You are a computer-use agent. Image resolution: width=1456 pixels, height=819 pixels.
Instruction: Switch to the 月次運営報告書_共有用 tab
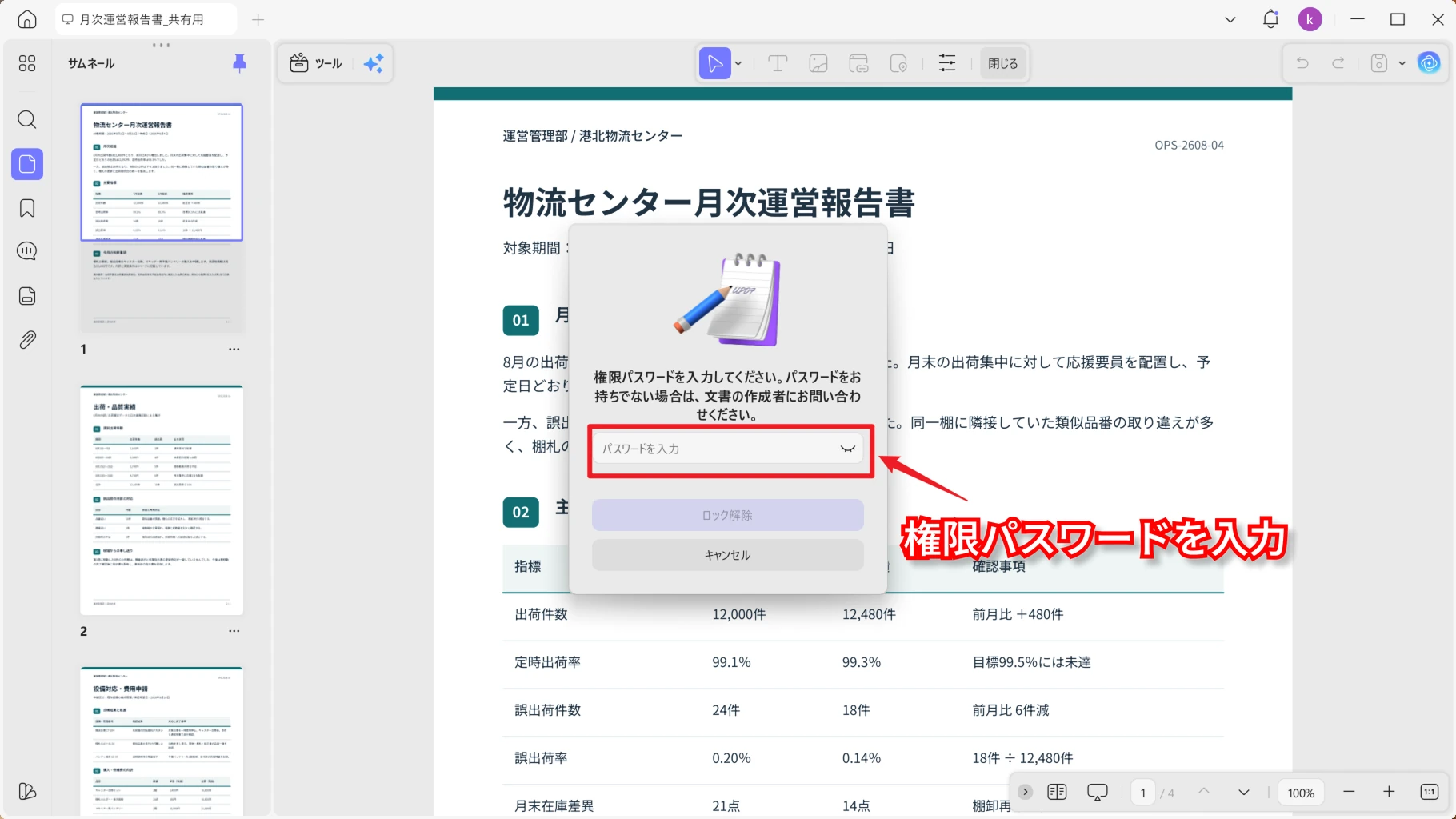click(x=146, y=19)
